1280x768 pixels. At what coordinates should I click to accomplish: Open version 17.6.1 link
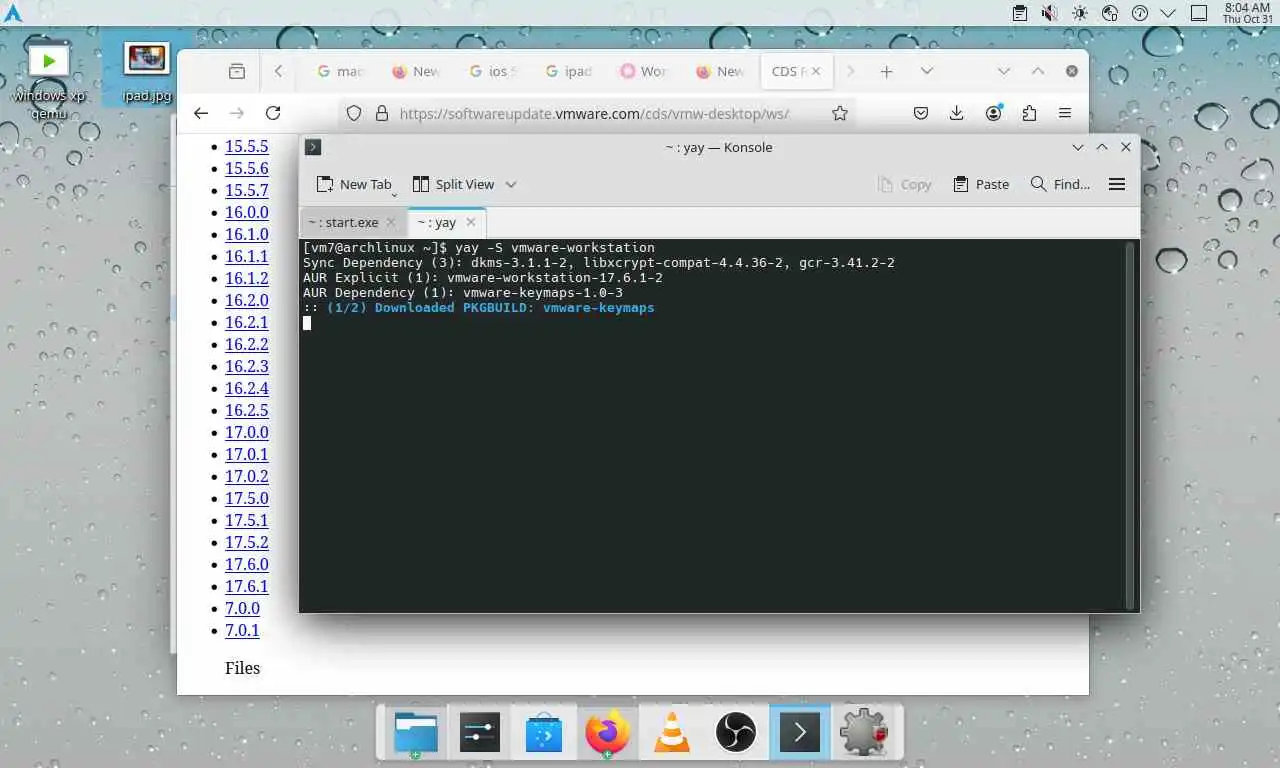click(x=246, y=586)
